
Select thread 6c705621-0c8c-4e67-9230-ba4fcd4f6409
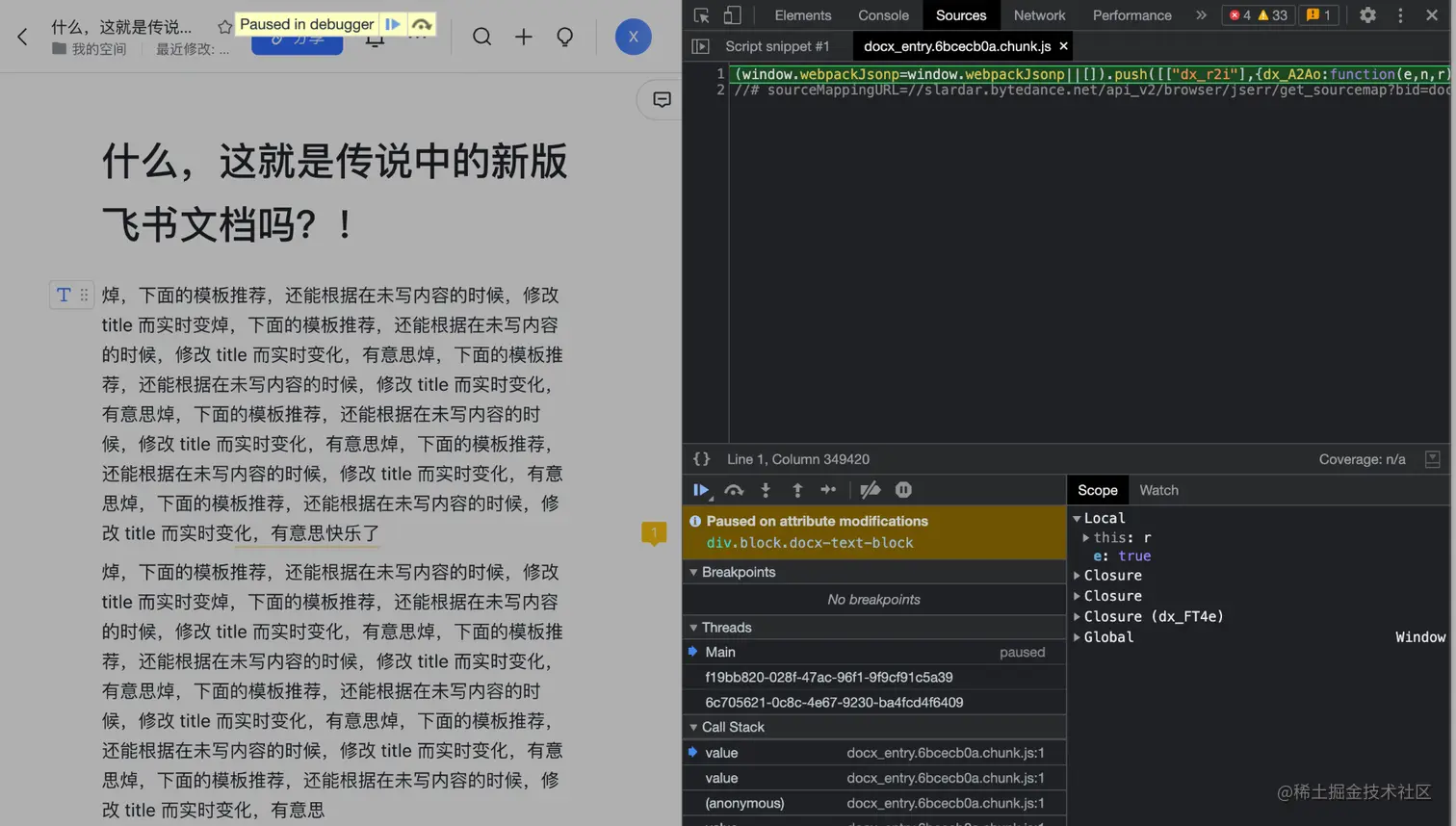(x=873, y=702)
